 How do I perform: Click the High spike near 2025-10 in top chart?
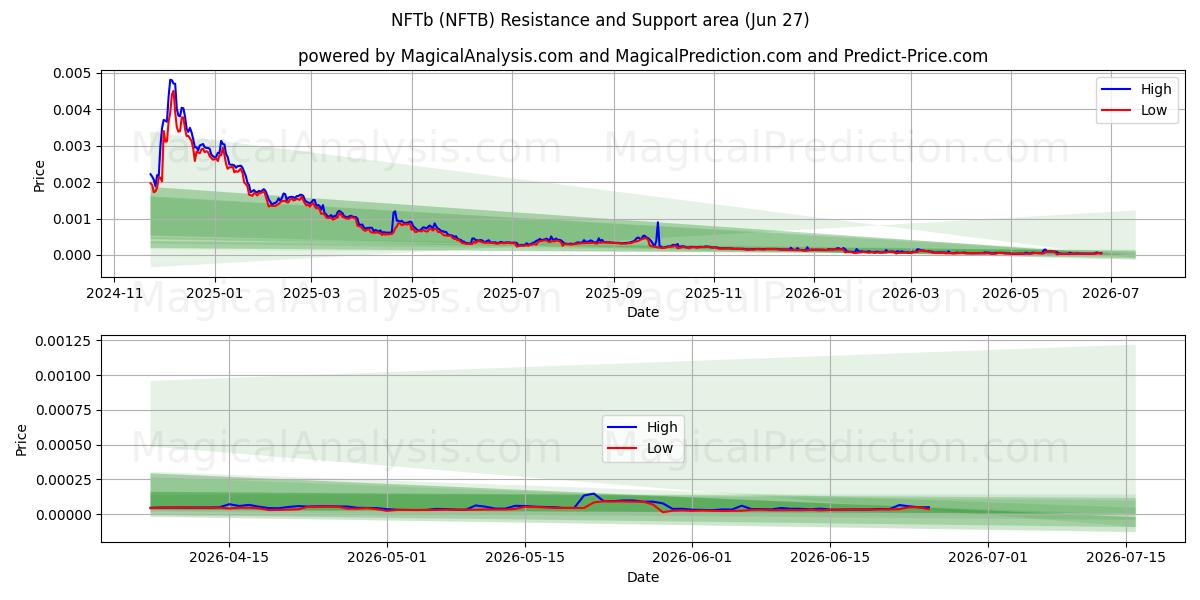(x=657, y=222)
